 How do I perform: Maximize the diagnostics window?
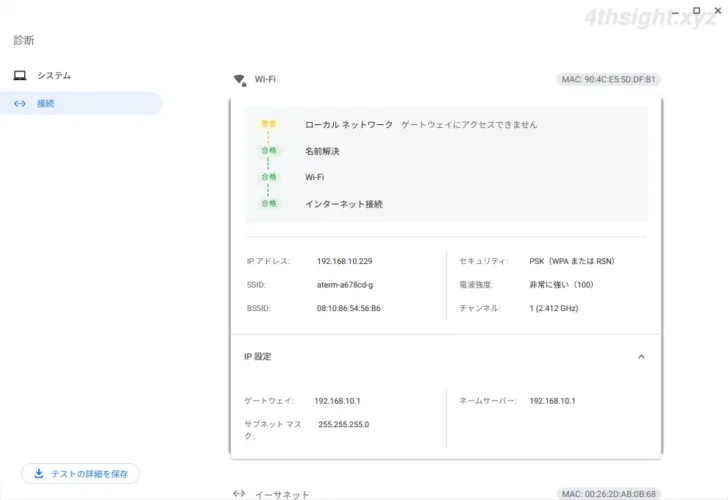(696, 10)
